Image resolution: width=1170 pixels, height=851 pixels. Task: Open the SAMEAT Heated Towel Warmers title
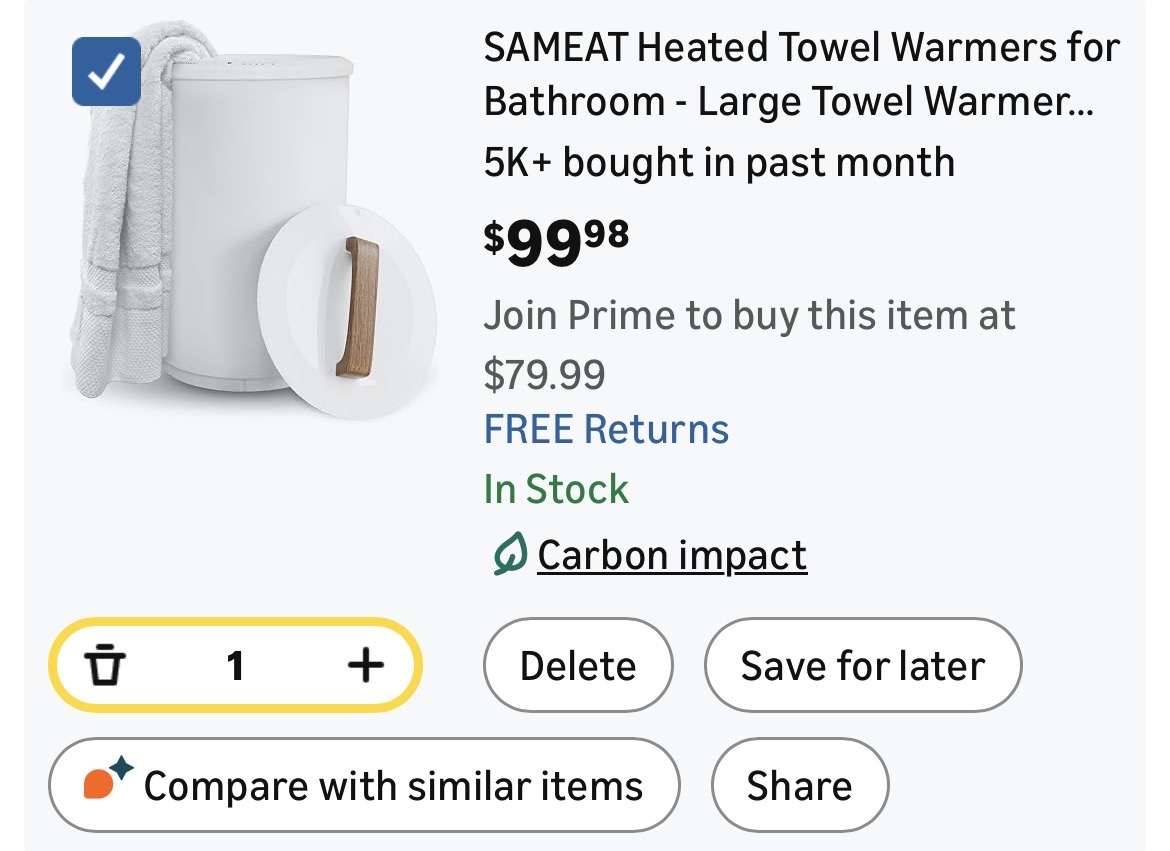(x=800, y=74)
